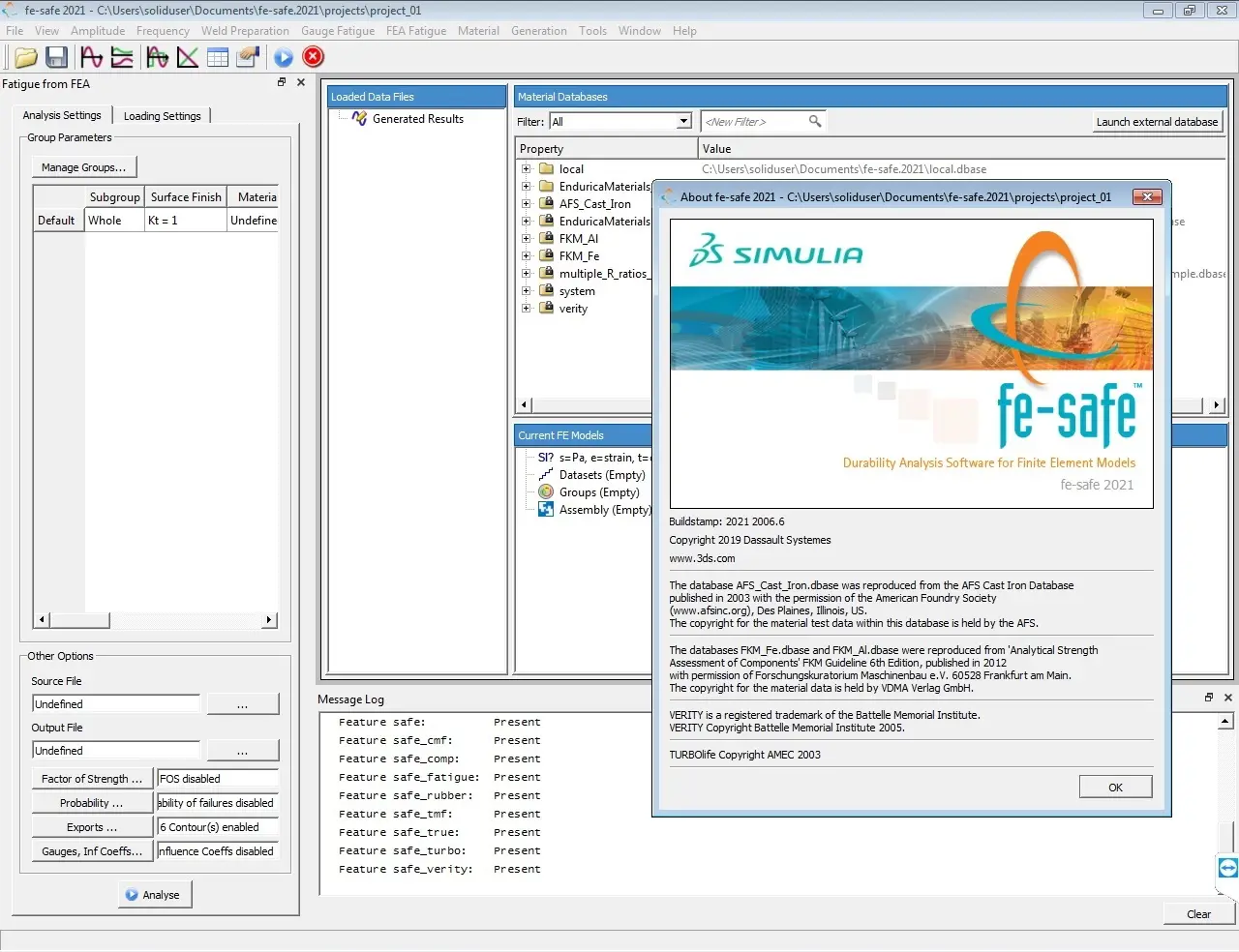1239x952 pixels.
Task: Click the Exports button
Action: pos(92,827)
